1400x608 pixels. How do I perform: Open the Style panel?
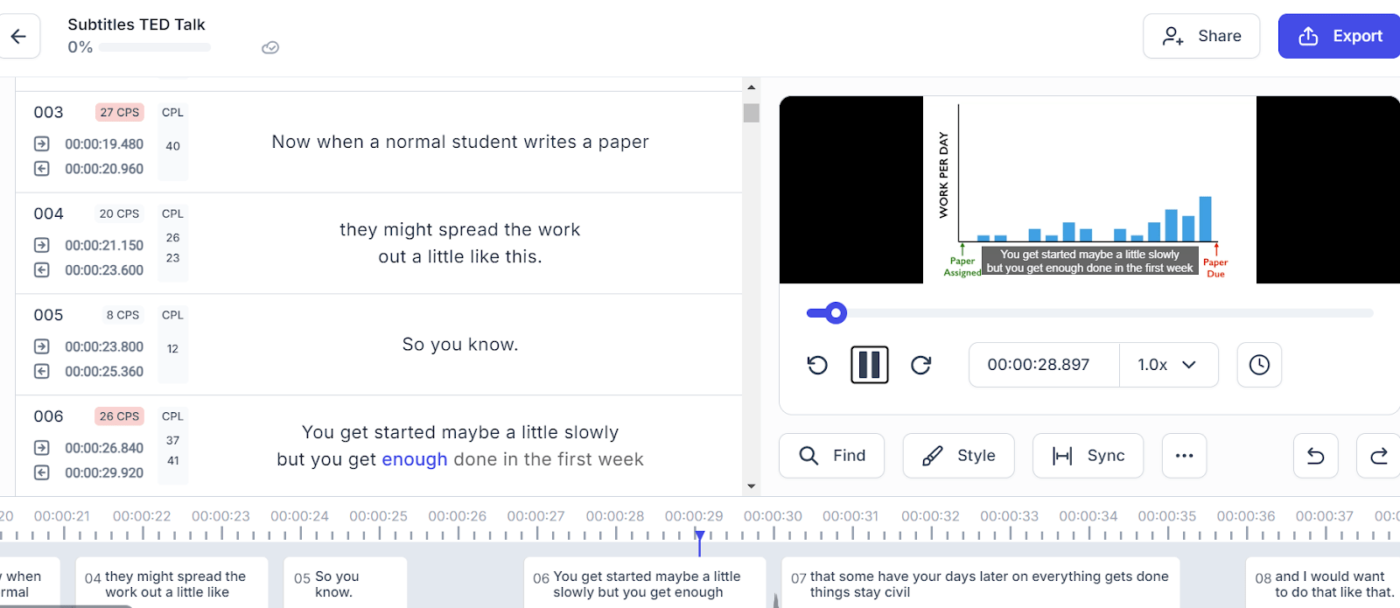pos(958,456)
